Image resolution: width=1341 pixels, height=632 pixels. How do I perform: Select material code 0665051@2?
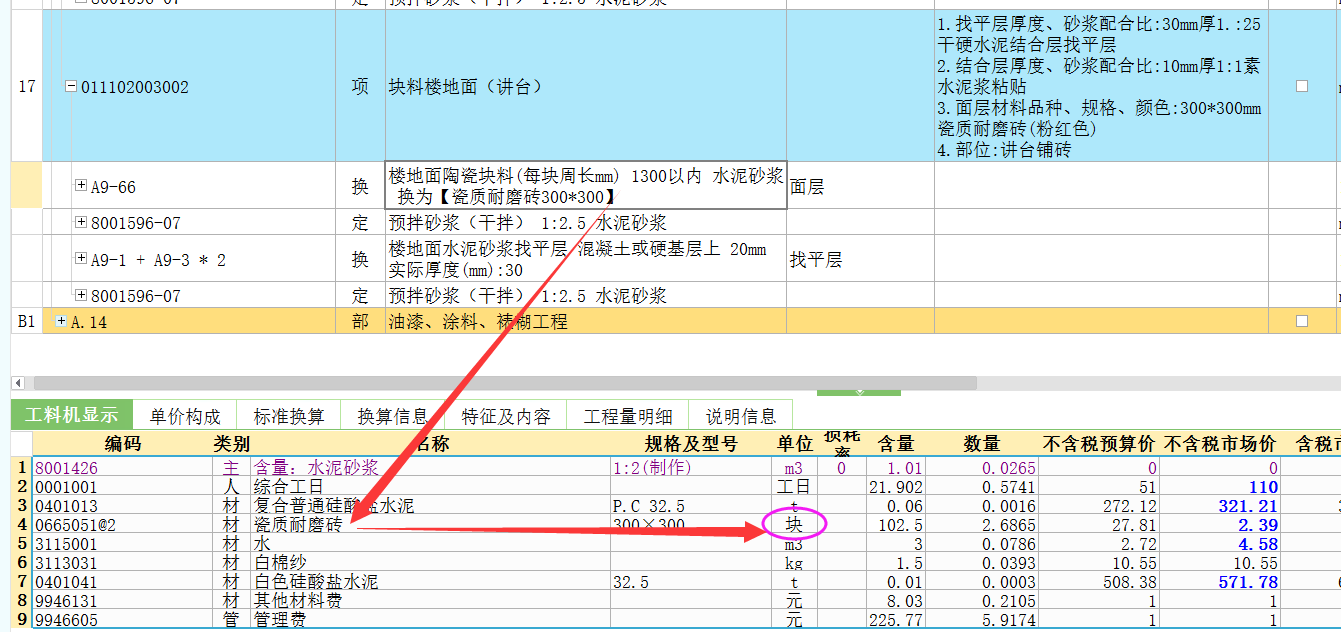[x=122, y=525]
